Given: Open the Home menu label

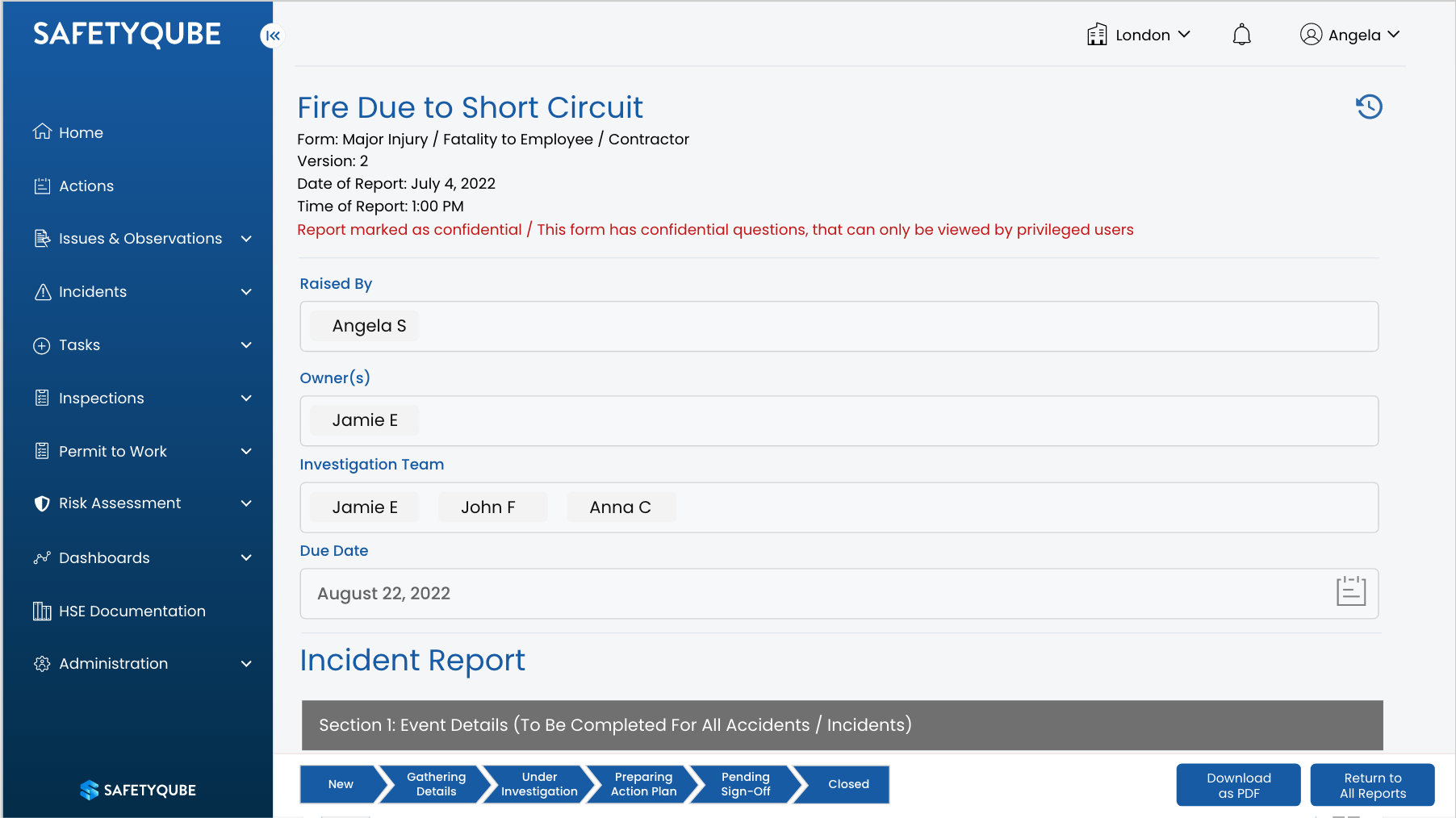Looking at the screenshot, I should tap(81, 132).
